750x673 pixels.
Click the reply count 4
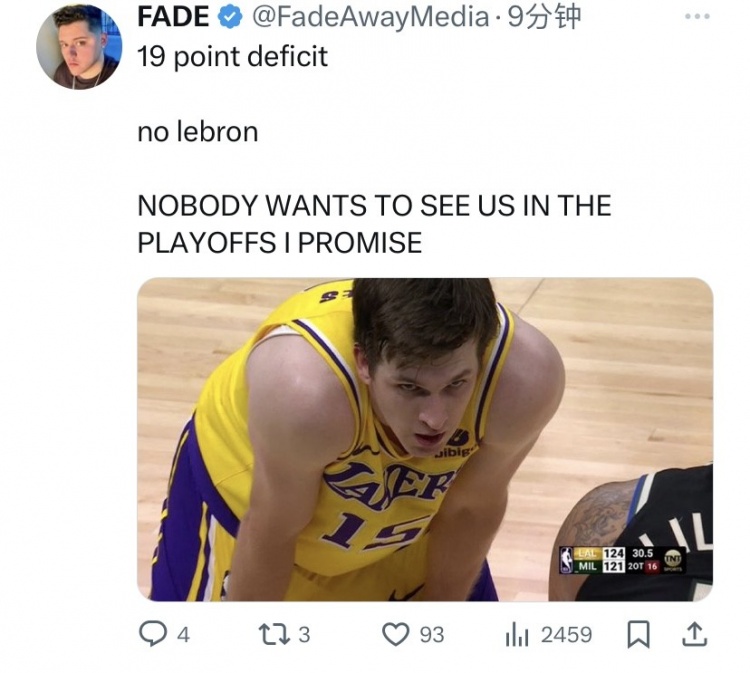[x=183, y=635]
